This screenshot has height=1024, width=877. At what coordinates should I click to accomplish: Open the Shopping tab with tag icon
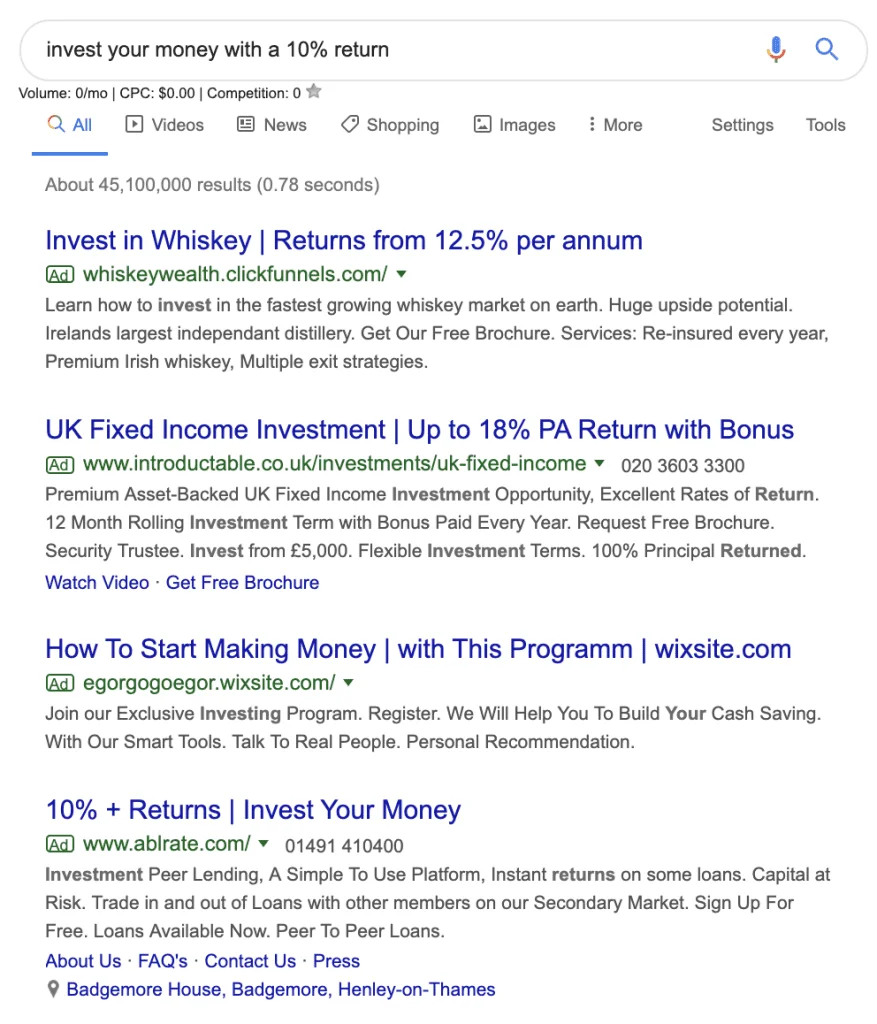click(390, 125)
